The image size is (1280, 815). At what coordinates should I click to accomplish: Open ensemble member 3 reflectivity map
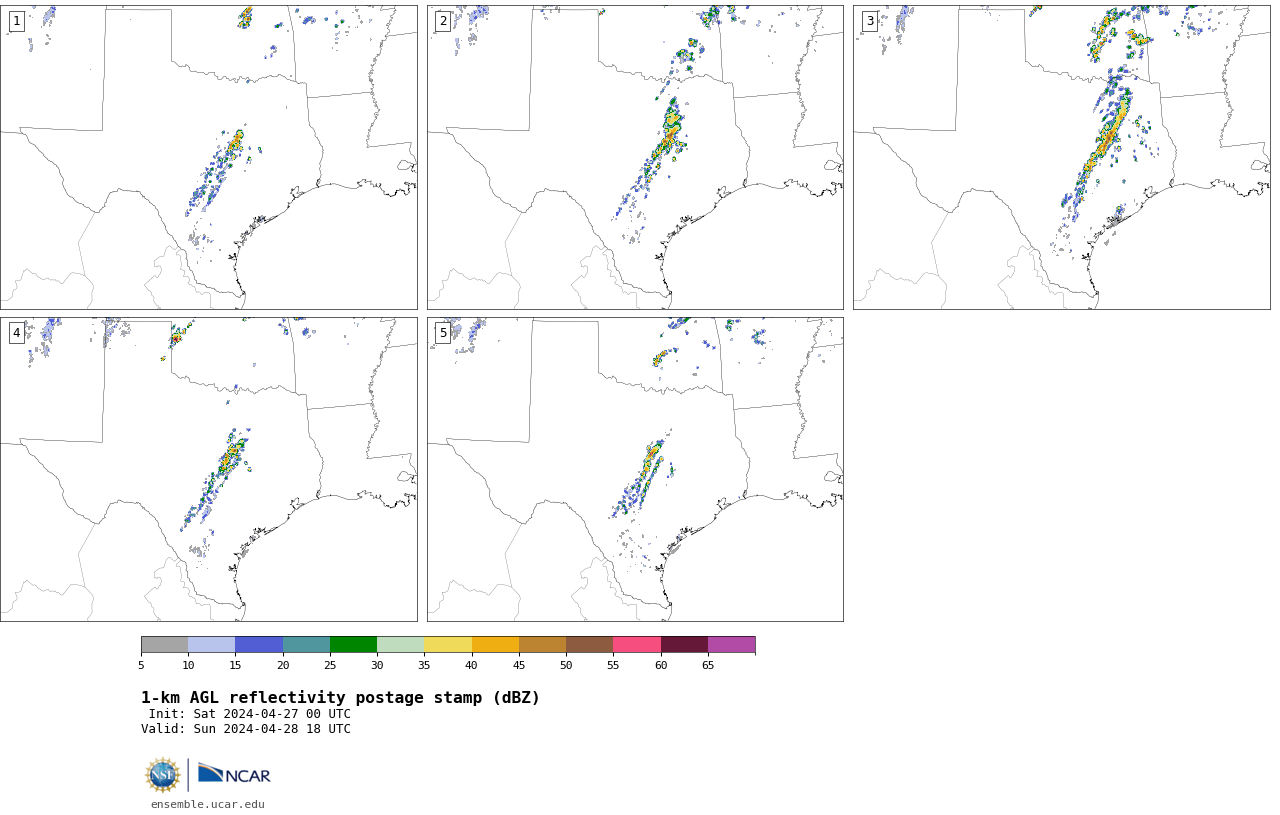(1061, 157)
